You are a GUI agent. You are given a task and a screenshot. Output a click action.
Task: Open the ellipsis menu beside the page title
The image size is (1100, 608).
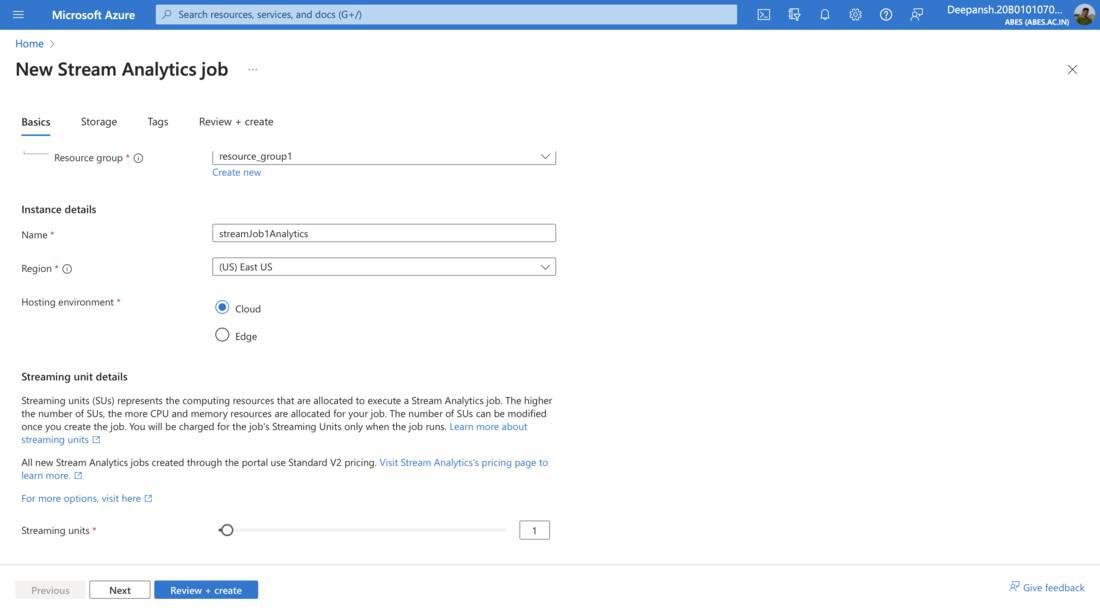coord(253,70)
